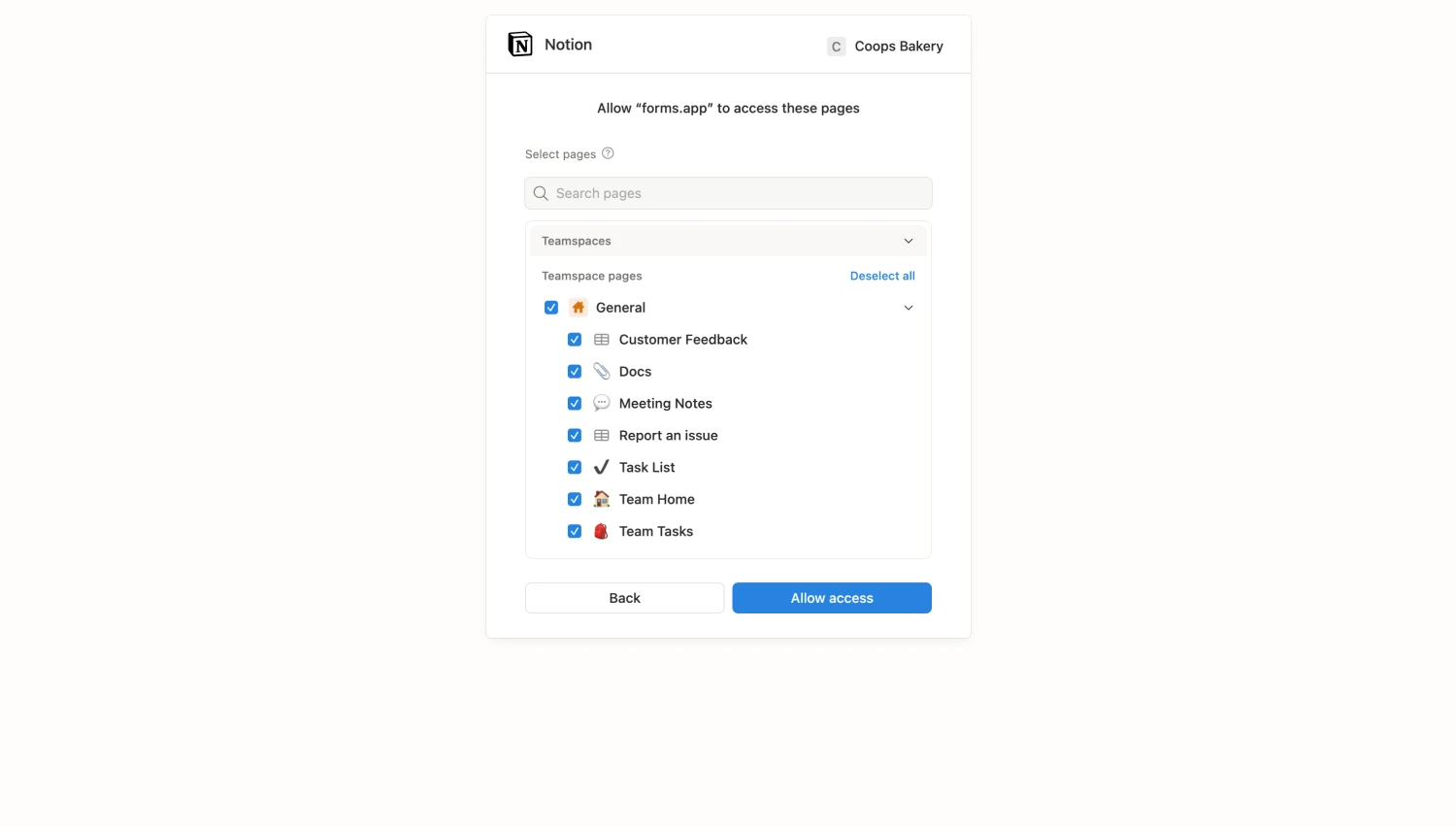Collapse the General teamspace pages
This screenshot has height=827, width=1456.
pos(909,307)
